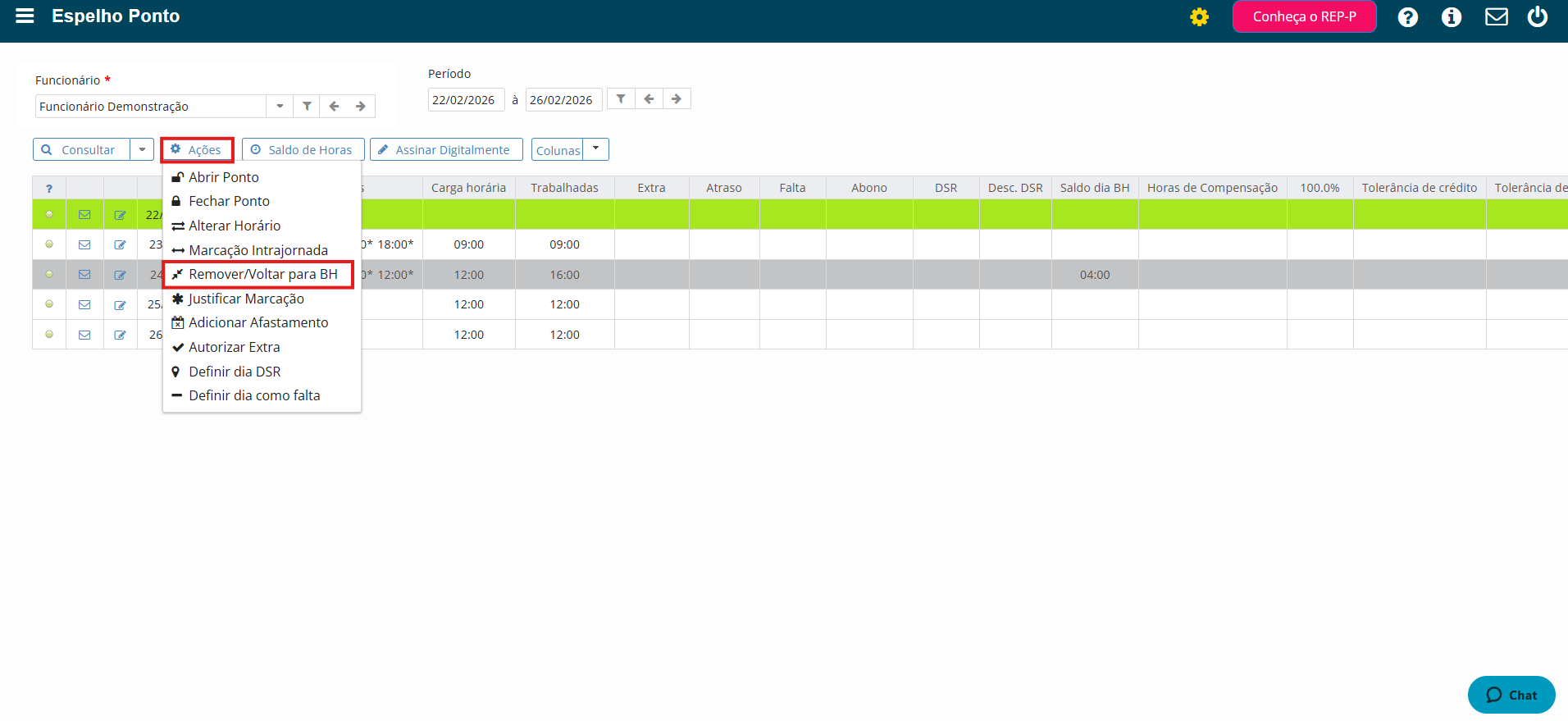Click the Consultar button
This screenshot has width=1568, height=721.
[x=81, y=149]
